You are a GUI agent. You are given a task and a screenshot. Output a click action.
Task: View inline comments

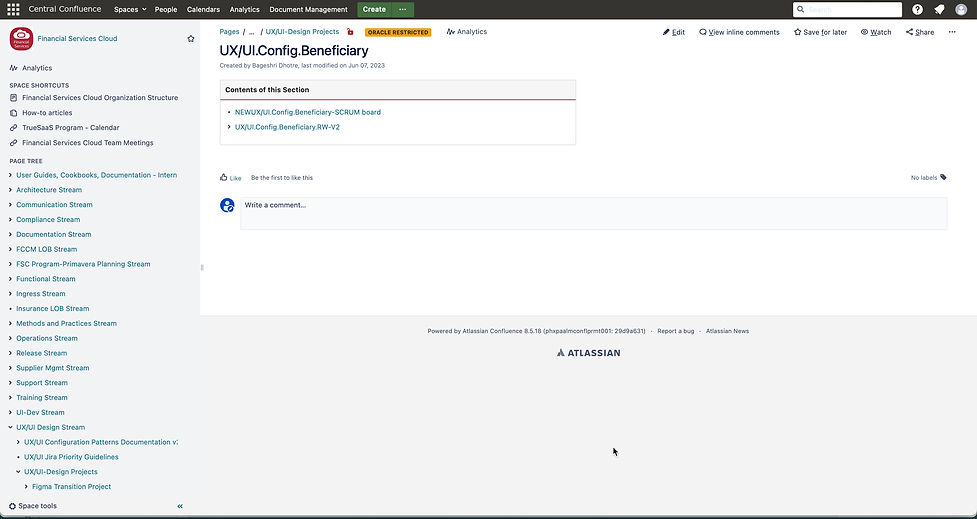[x=739, y=32]
